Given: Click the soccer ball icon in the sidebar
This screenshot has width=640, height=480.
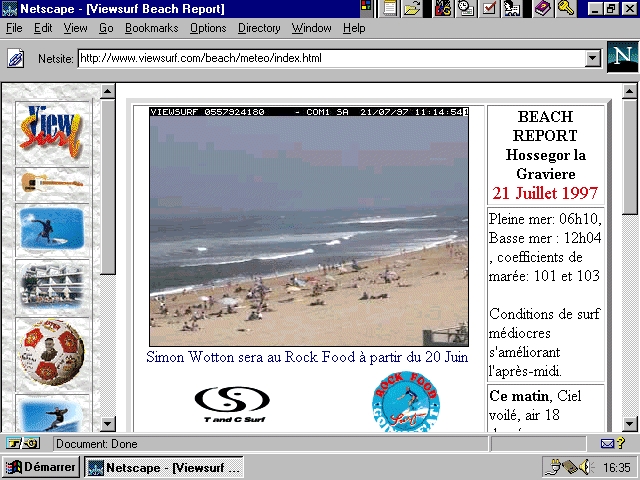Looking at the screenshot, I should [51, 355].
